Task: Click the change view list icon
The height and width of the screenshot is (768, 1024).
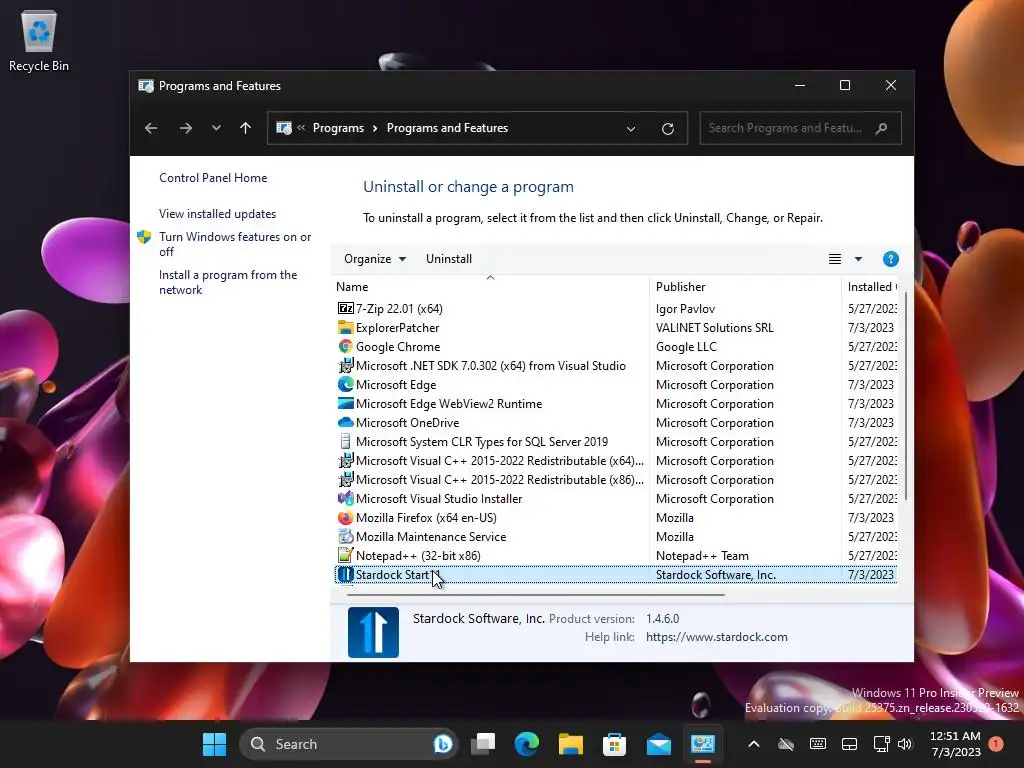Action: tap(835, 259)
